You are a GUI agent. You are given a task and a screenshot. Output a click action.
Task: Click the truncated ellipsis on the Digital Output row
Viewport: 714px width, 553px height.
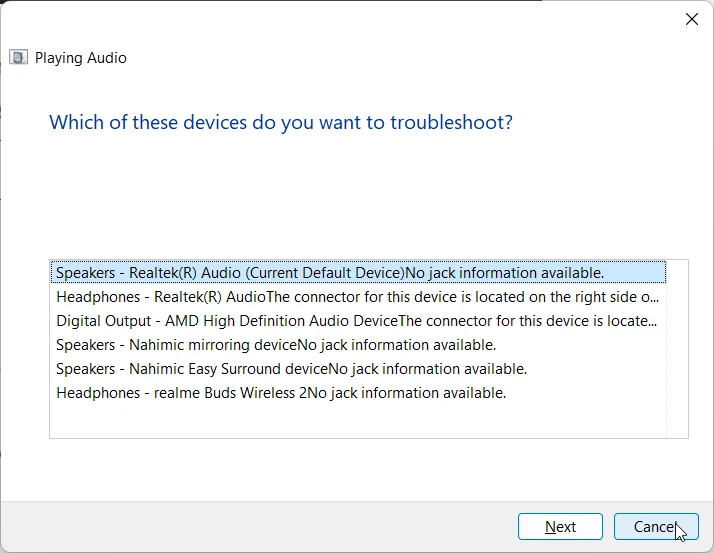click(x=652, y=322)
